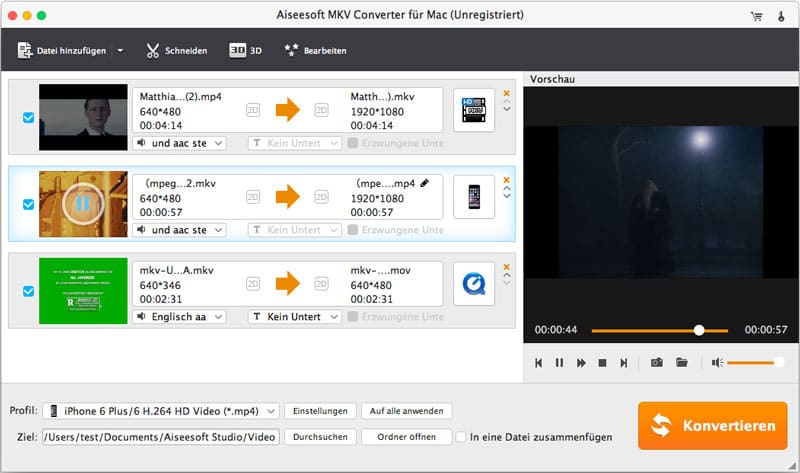Expand the Datei hinzufügen dropdown arrow
The width and height of the screenshot is (800, 473).
point(120,51)
